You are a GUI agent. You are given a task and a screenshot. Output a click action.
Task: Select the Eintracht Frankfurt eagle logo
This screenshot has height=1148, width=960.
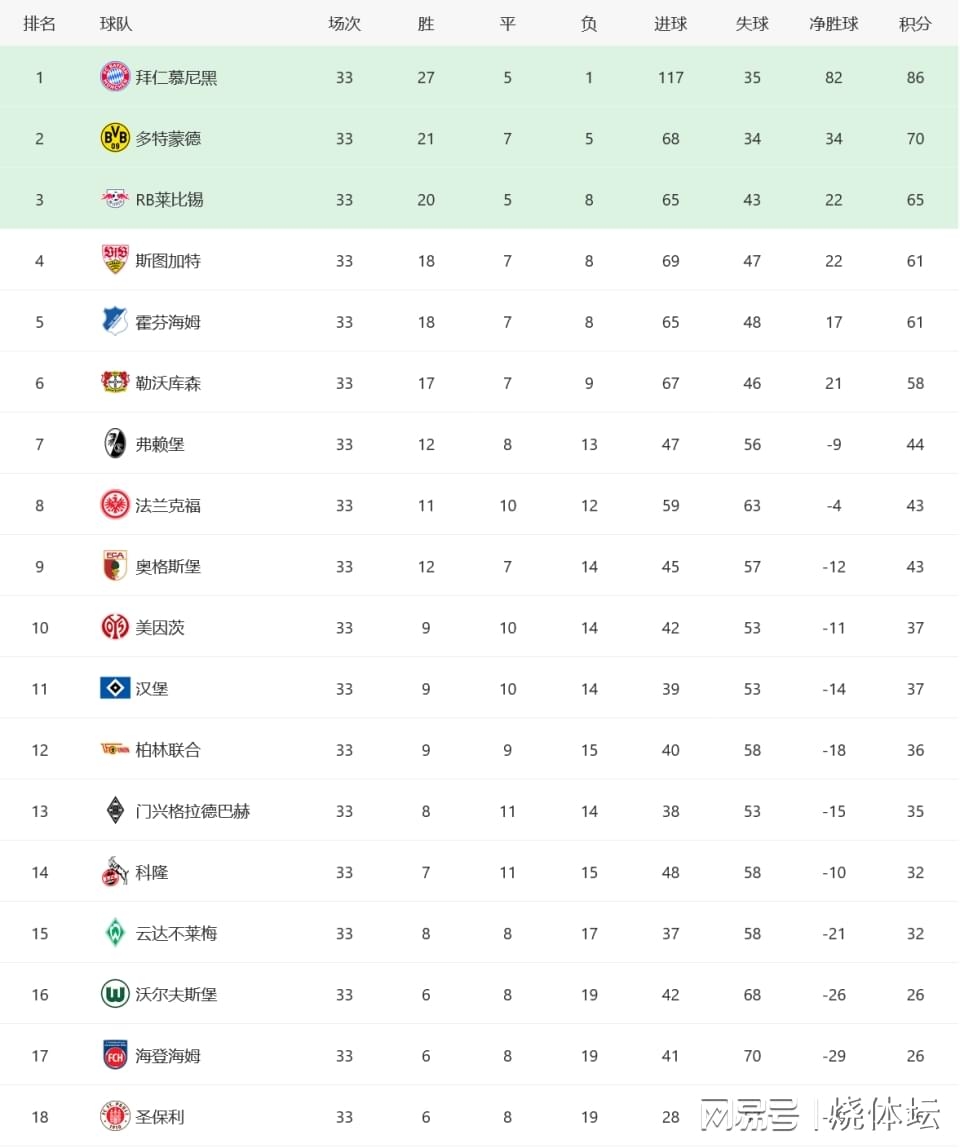(115, 504)
